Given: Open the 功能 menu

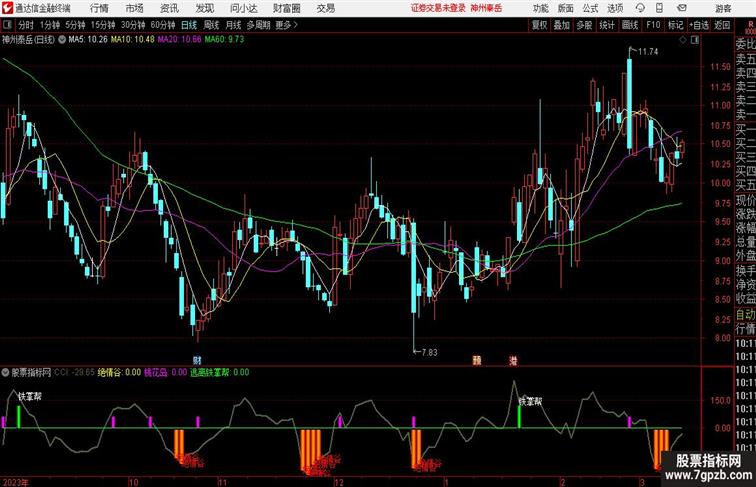Looking at the screenshot, I should [540, 8].
